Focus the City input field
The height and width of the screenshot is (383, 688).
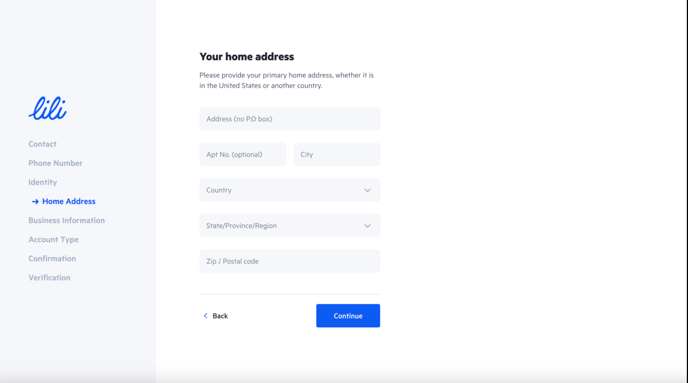click(337, 154)
